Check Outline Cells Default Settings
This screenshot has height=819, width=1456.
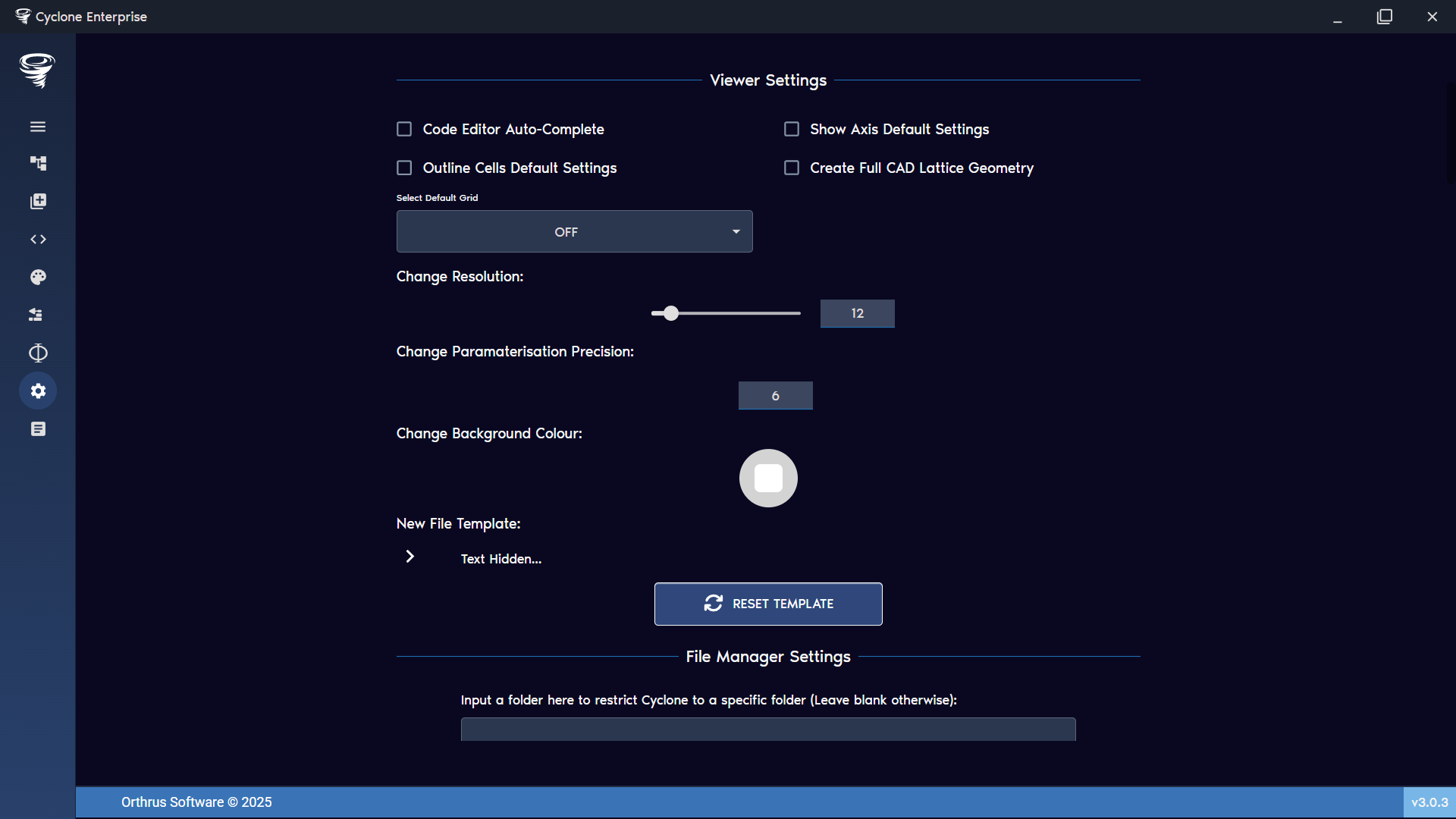pos(404,168)
